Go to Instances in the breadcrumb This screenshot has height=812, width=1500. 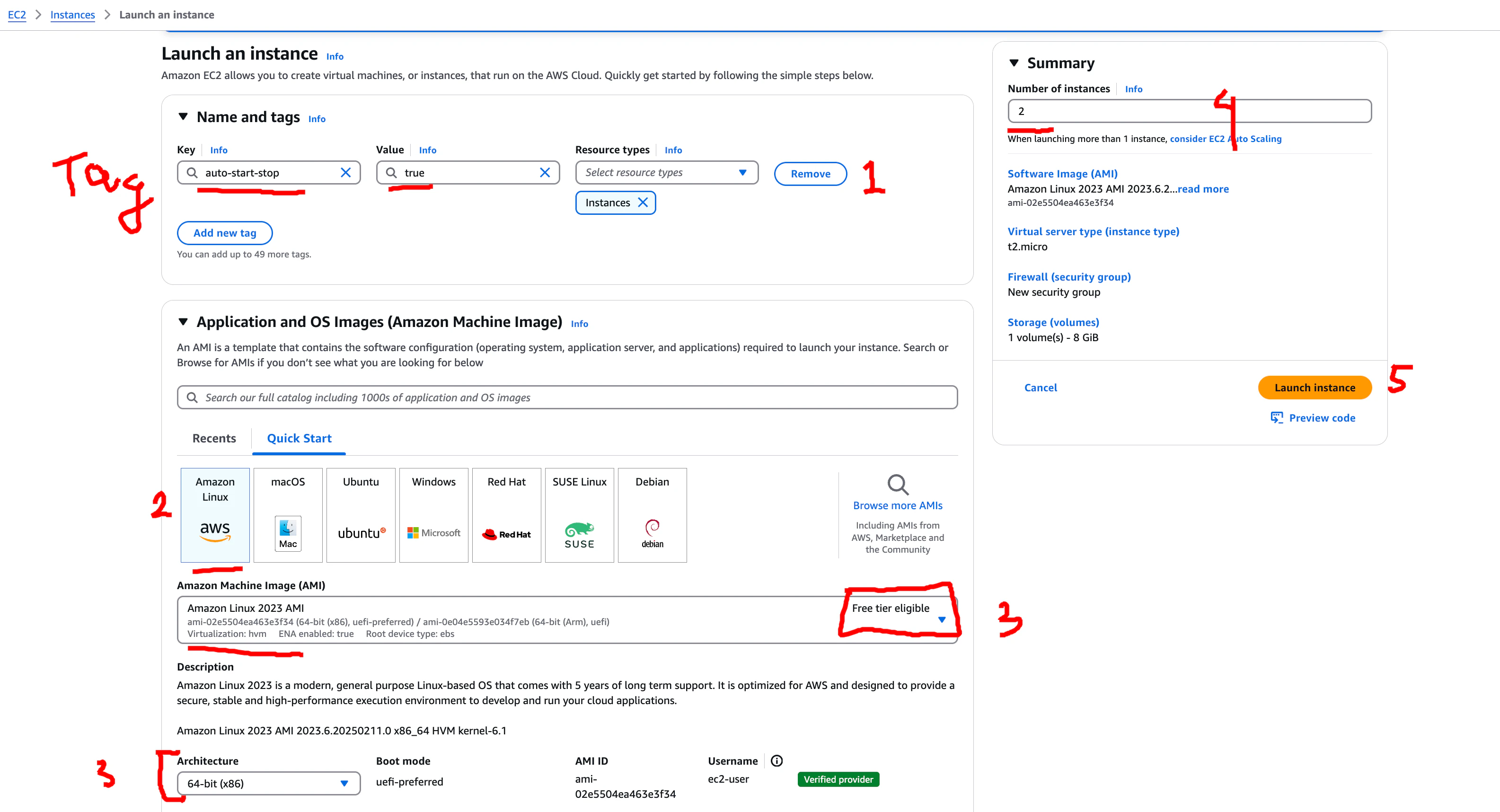click(x=73, y=15)
